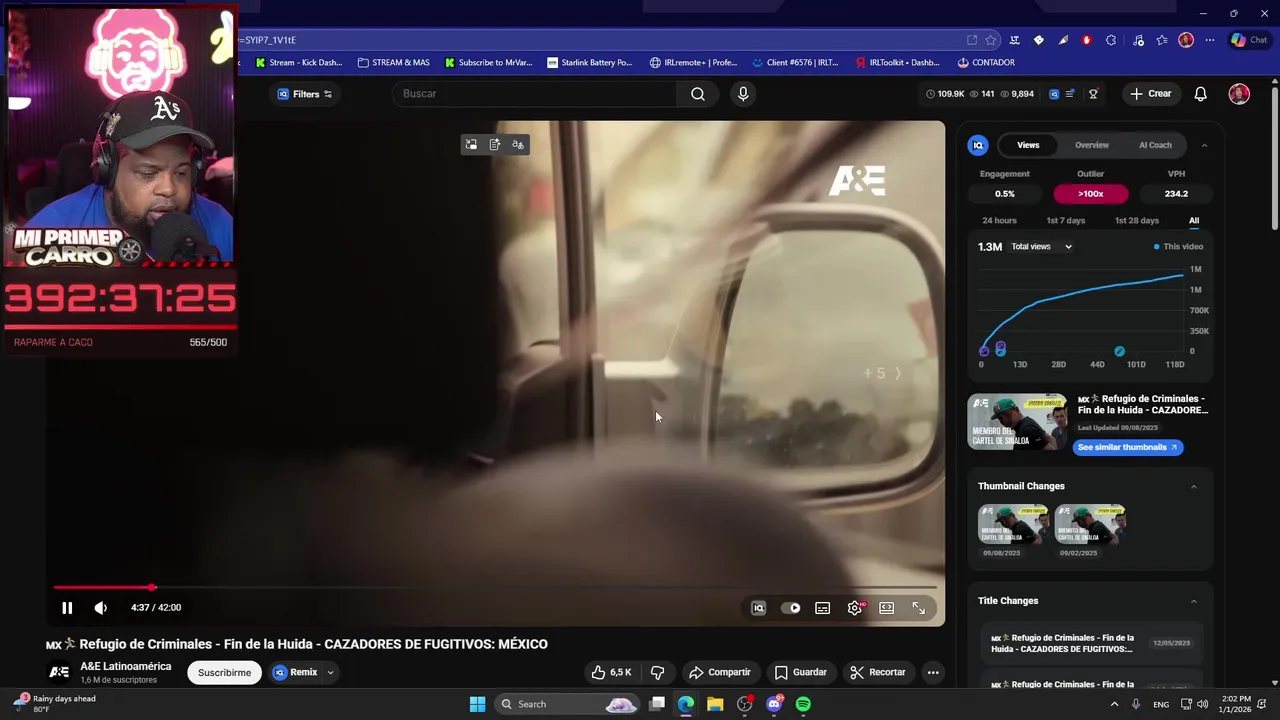Select the All time range
Viewport: 1280px width, 720px height.
click(x=1194, y=221)
